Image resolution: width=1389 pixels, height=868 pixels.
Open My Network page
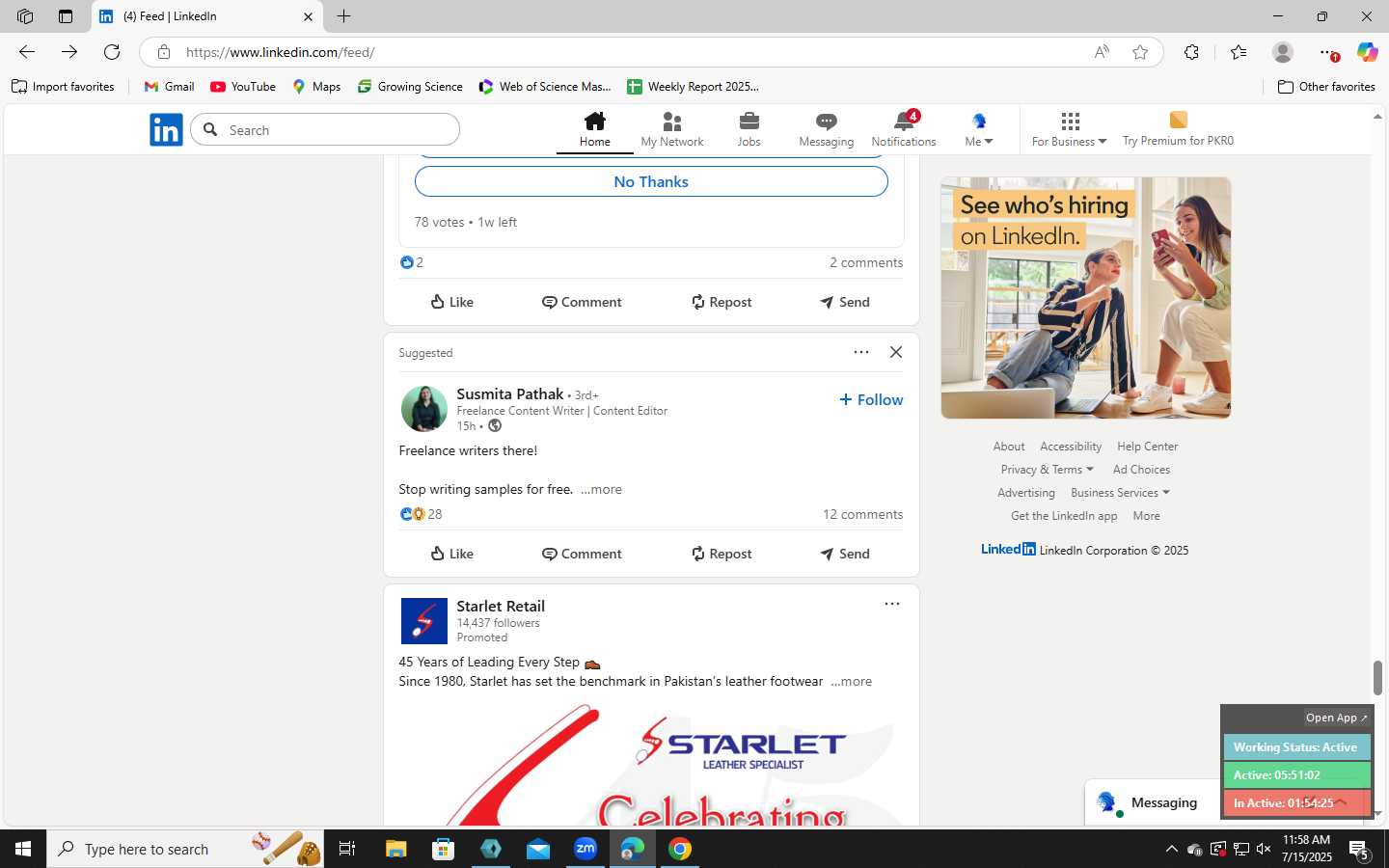click(672, 130)
